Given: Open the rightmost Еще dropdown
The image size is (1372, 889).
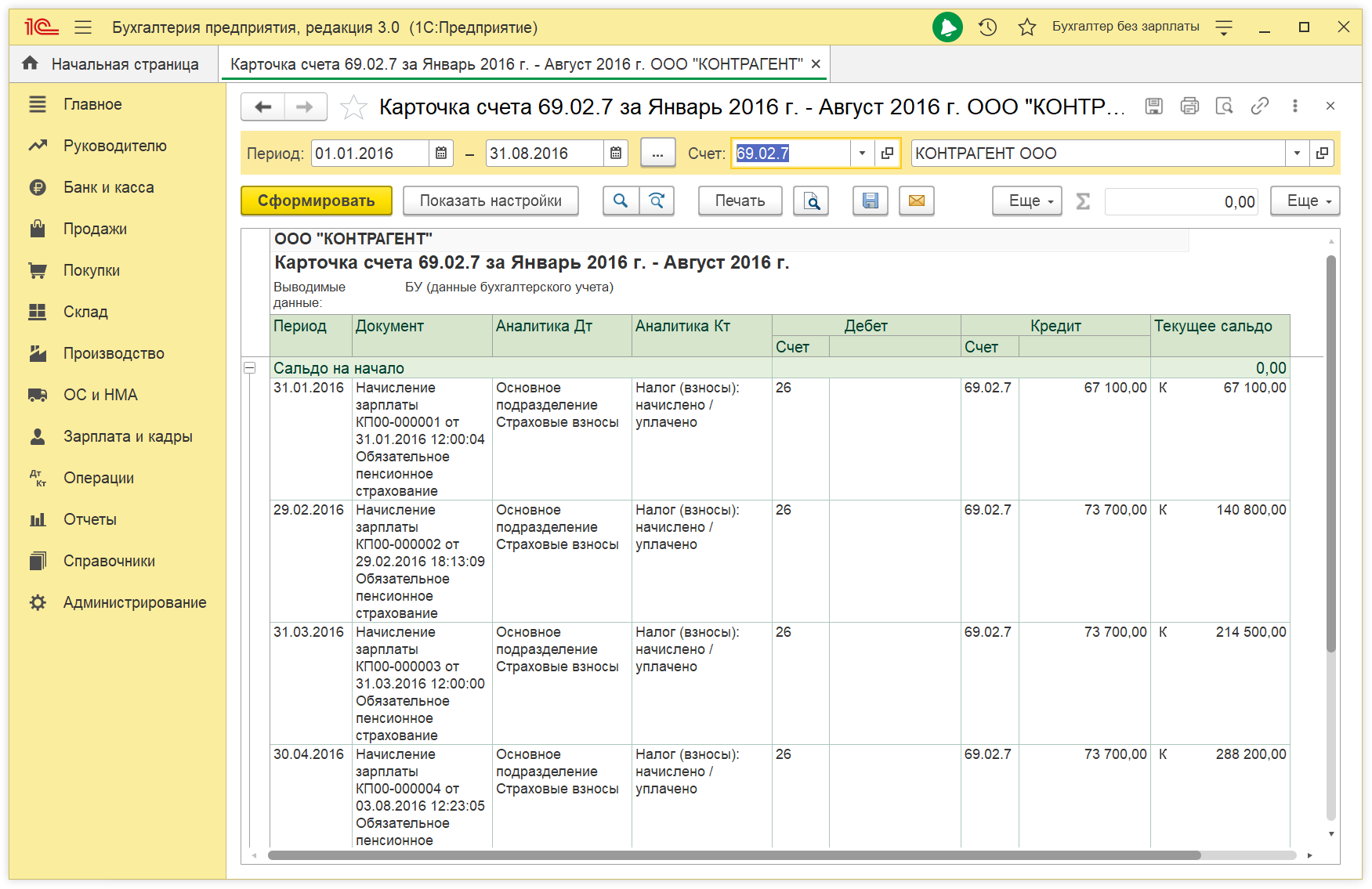Looking at the screenshot, I should click(x=1305, y=201).
